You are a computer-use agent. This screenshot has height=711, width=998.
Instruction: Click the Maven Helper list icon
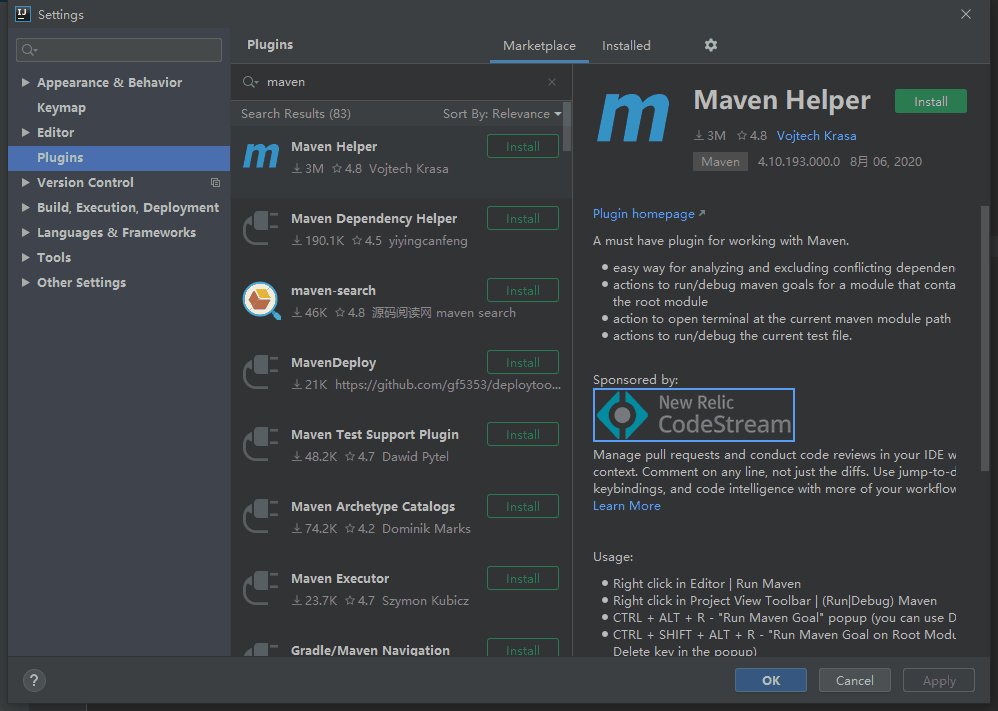coord(261,157)
